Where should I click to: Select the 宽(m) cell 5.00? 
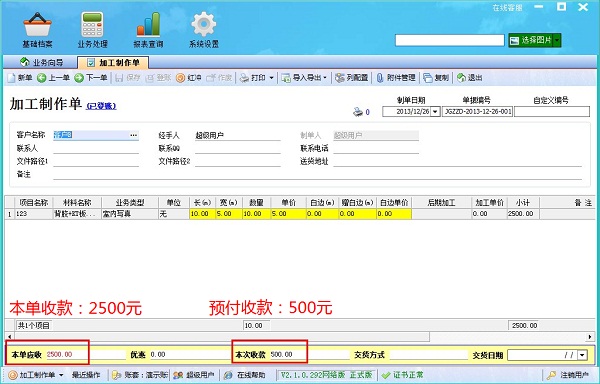pyautogui.click(x=229, y=214)
